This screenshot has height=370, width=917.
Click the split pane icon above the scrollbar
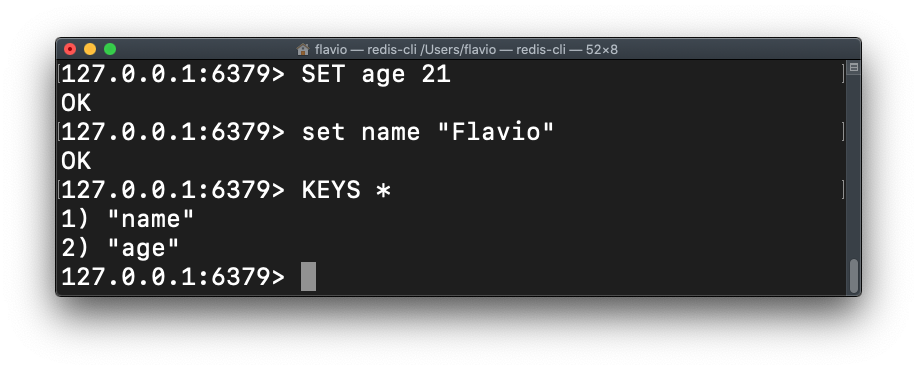853,67
